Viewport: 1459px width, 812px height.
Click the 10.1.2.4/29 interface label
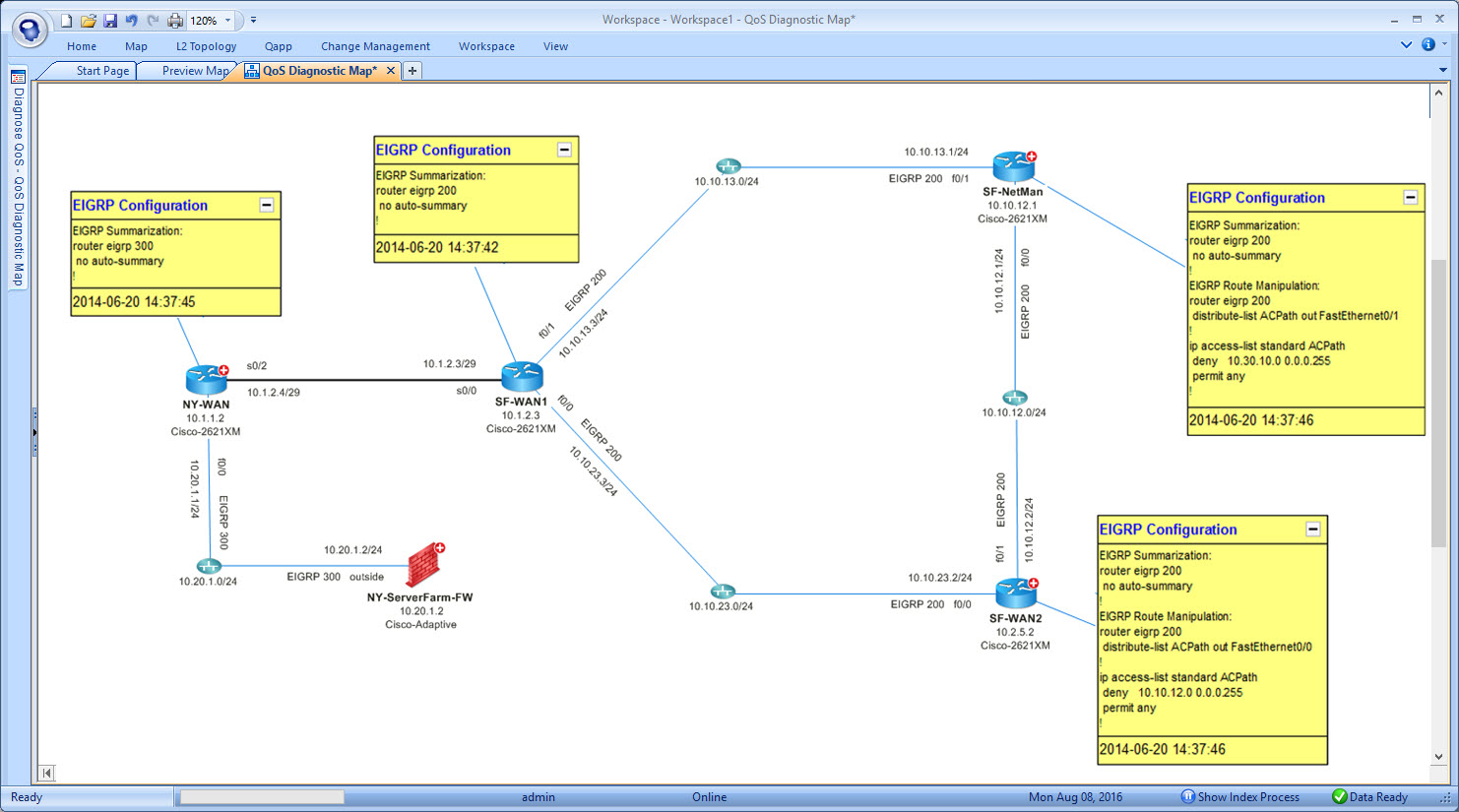click(x=274, y=392)
